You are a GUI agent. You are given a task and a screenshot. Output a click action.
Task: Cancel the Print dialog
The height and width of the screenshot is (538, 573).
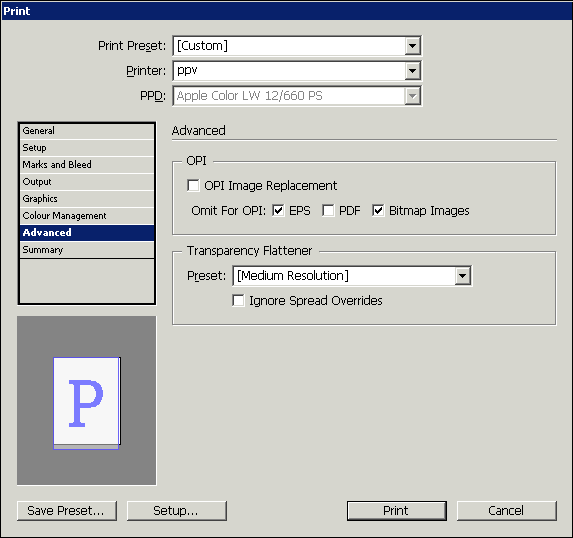pos(507,511)
